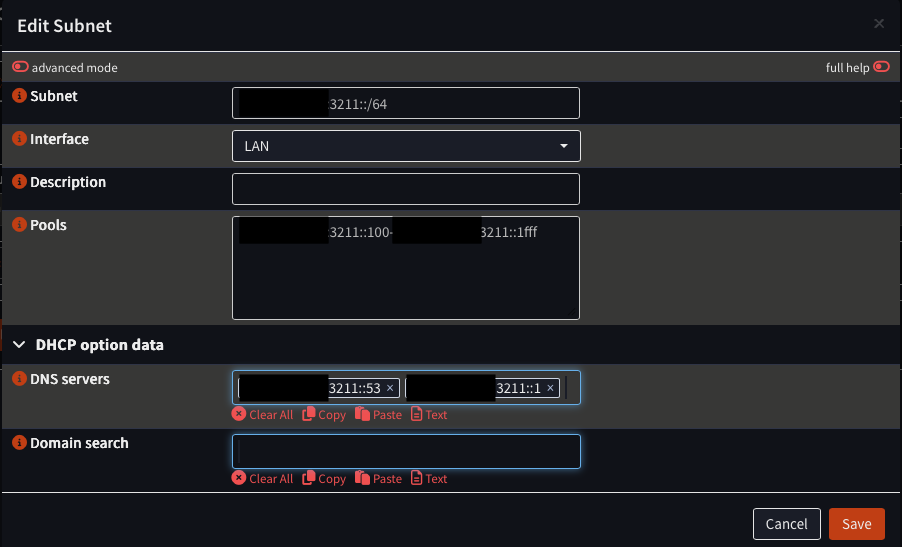This screenshot has height=547, width=902.
Task: Cancel editing the subnet
Action: pos(786,524)
